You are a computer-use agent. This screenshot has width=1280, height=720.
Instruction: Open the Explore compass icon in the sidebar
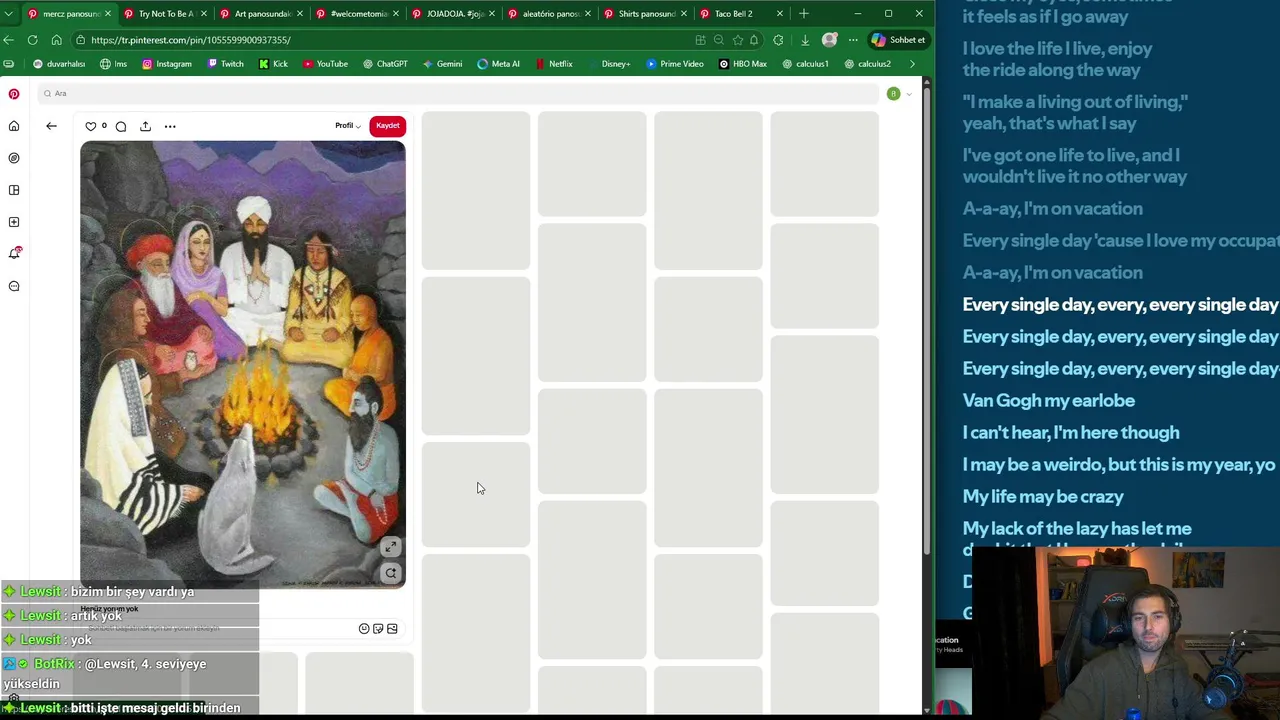tap(14, 158)
